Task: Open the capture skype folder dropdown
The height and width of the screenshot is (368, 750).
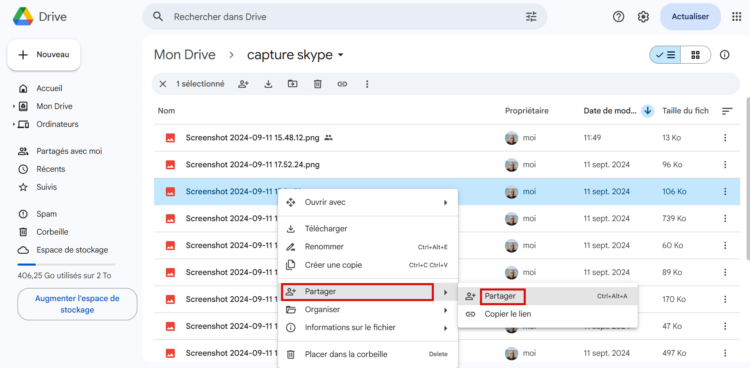Action: pyautogui.click(x=341, y=55)
